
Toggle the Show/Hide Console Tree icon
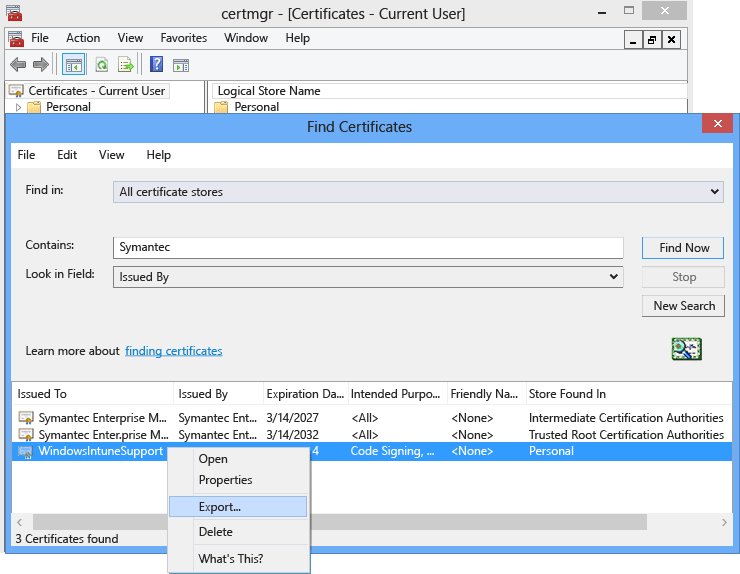[74, 64]
